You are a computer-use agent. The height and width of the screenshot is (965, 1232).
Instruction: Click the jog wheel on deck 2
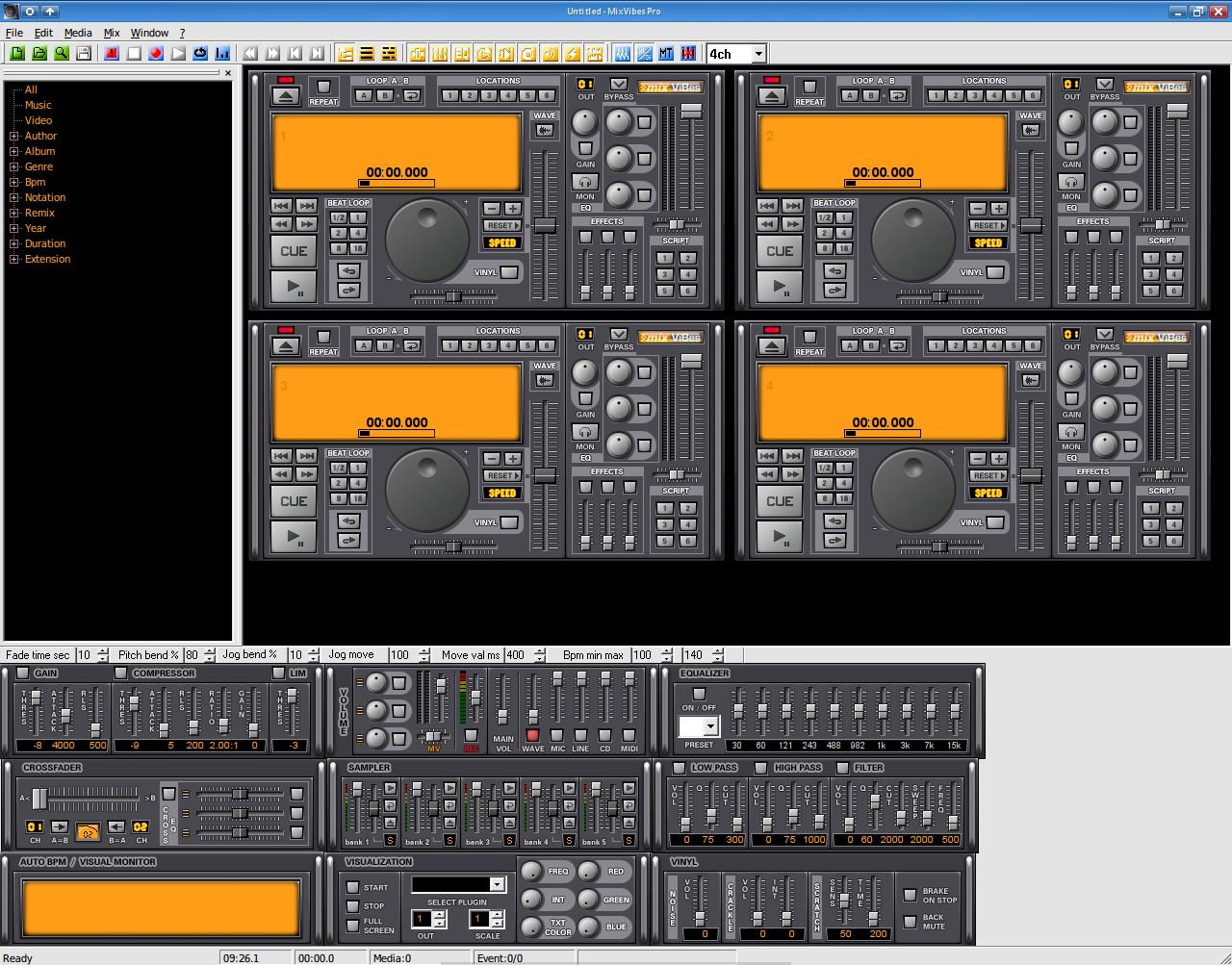click(912, 240)
